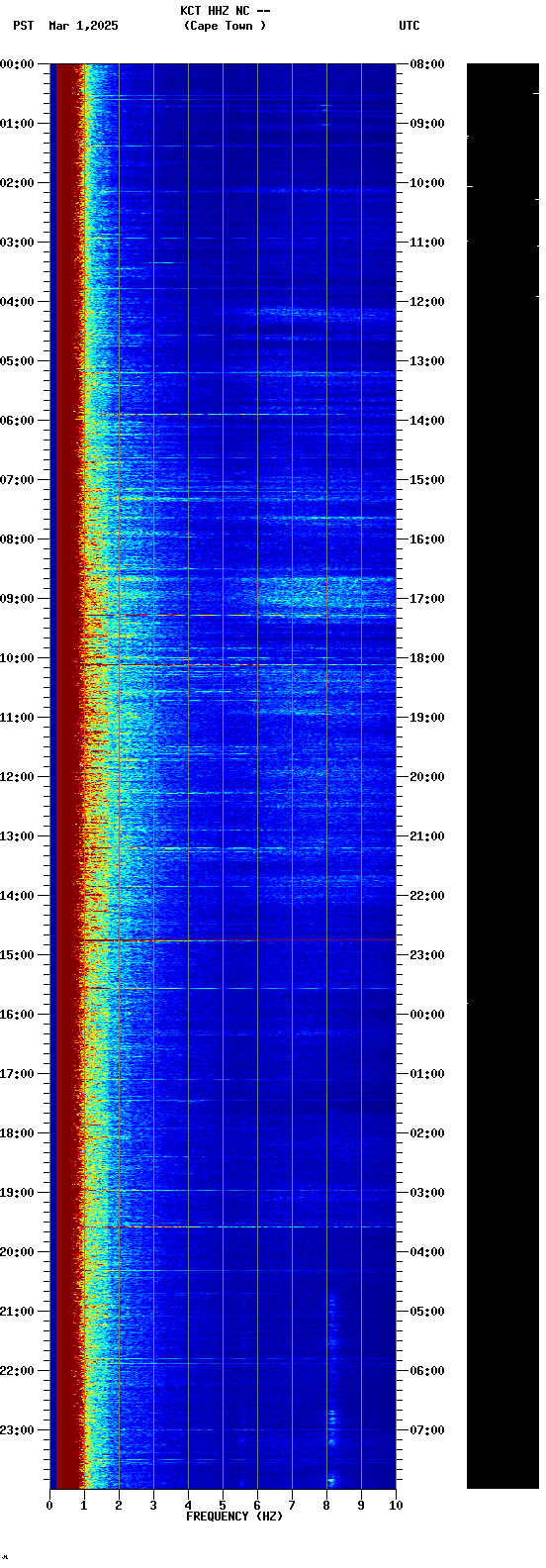Click the PST time label 23:00

coord(17,1430)
